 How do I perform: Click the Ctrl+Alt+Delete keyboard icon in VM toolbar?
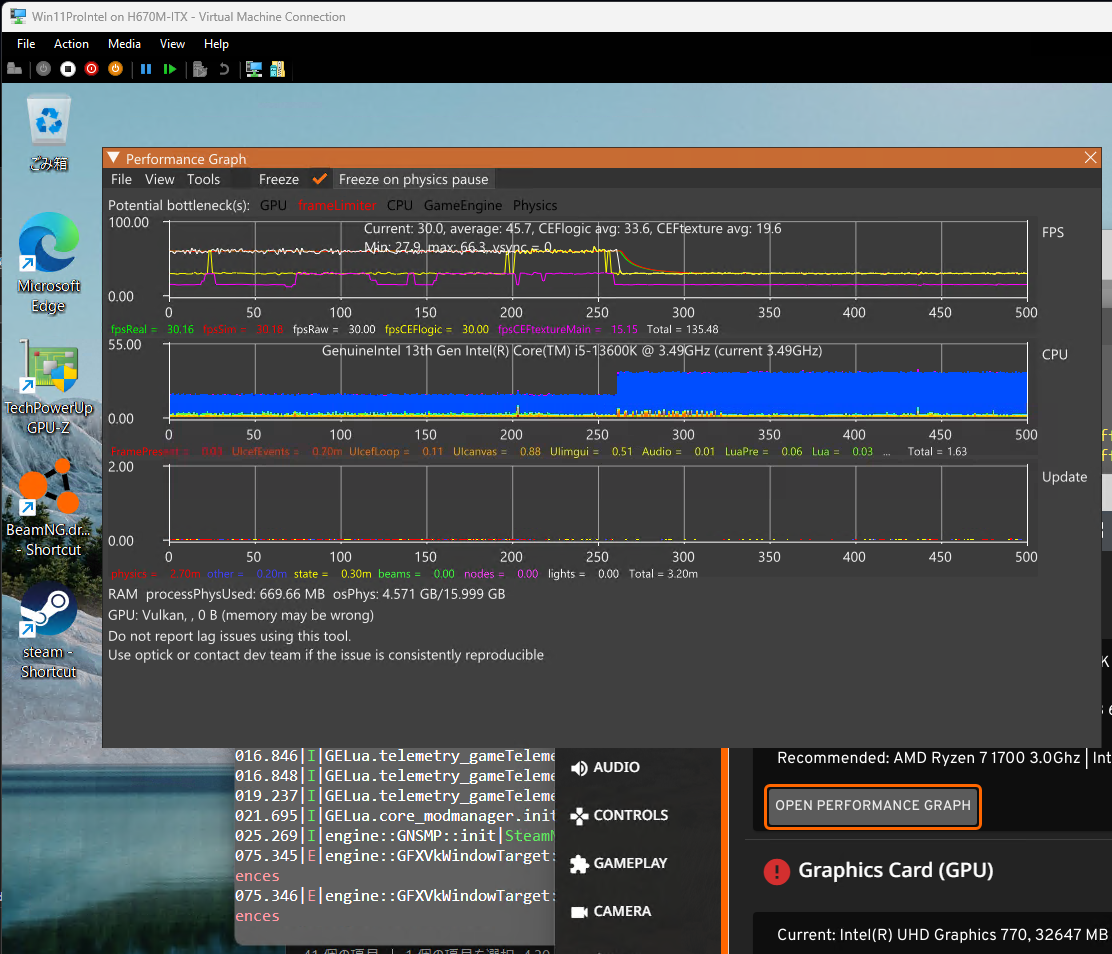14,69
